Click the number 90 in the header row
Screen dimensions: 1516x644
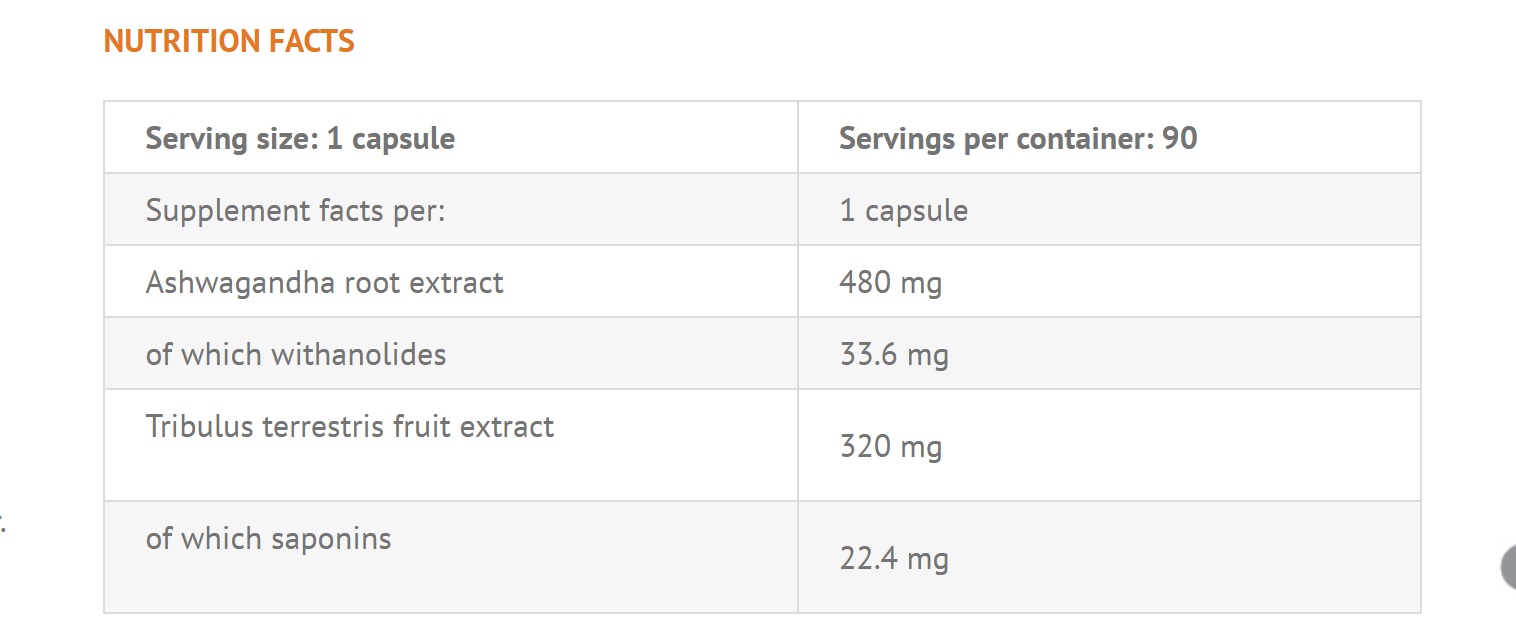point(1180,138)
